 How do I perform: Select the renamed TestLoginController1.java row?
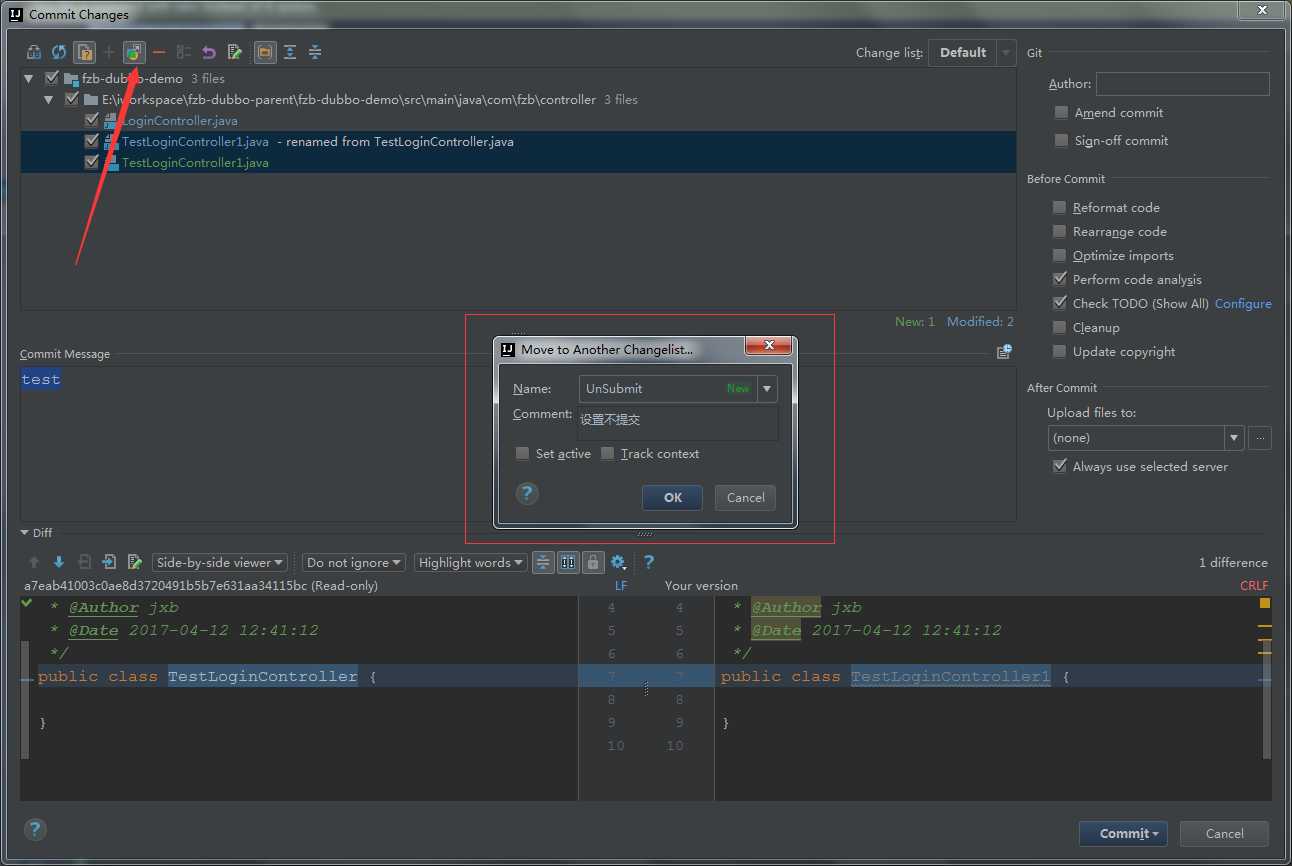coord(518,141)
